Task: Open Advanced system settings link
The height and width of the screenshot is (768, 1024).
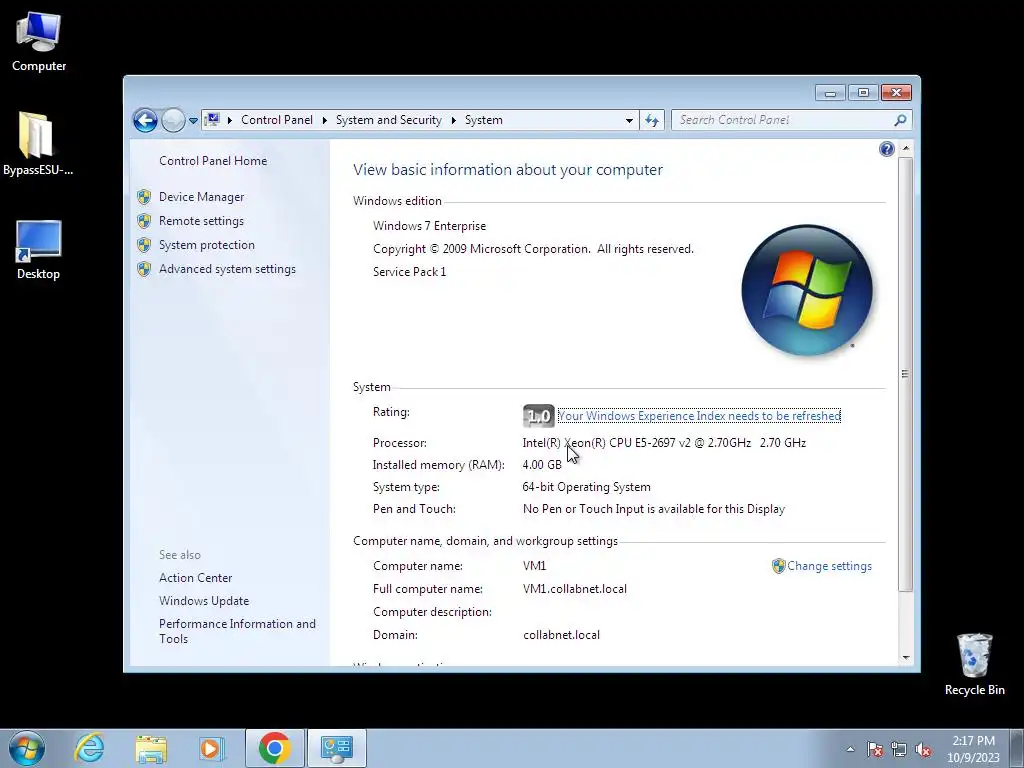Action: [227, 269]
